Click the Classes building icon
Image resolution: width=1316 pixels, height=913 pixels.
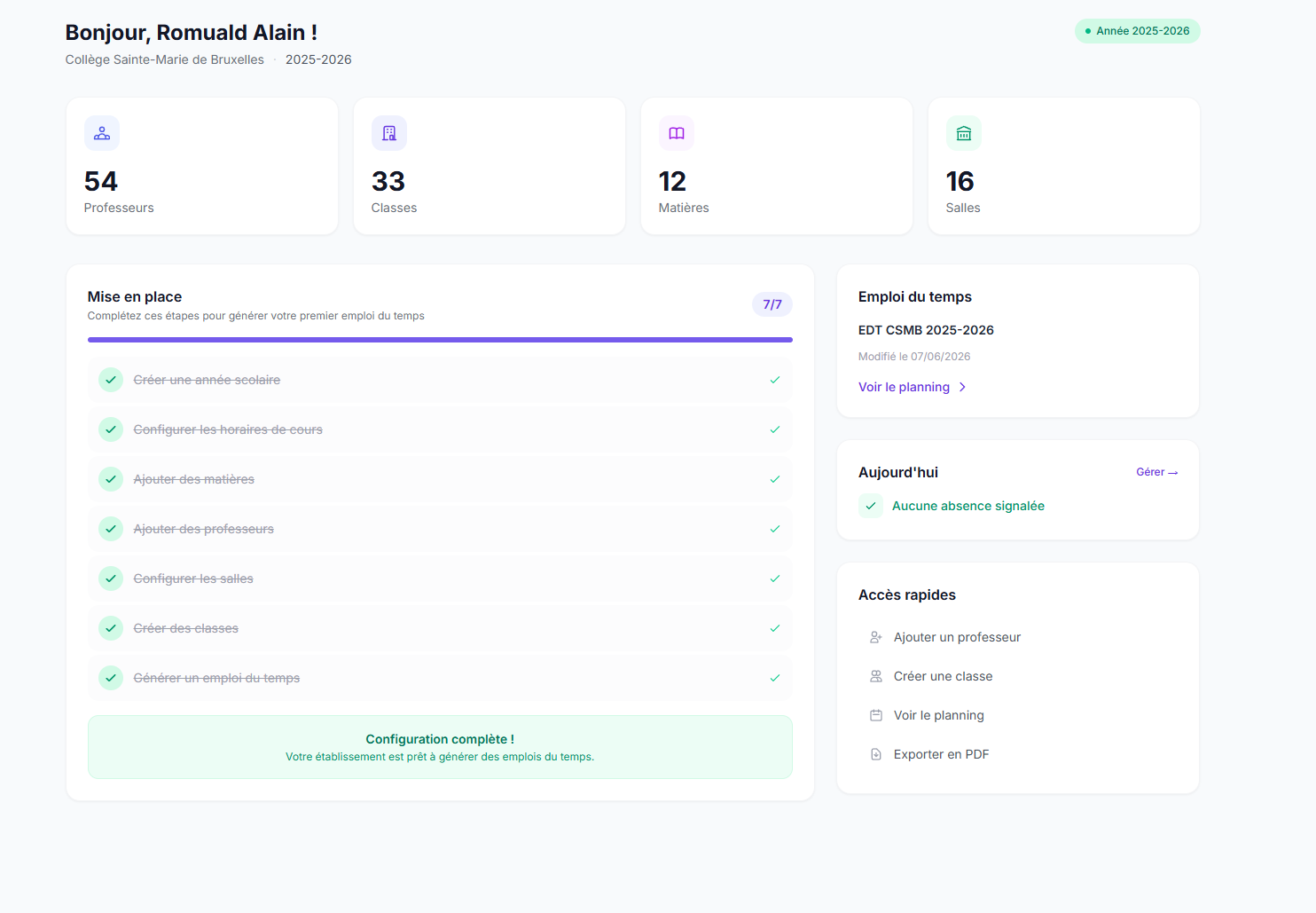click(x=389, y=133)
